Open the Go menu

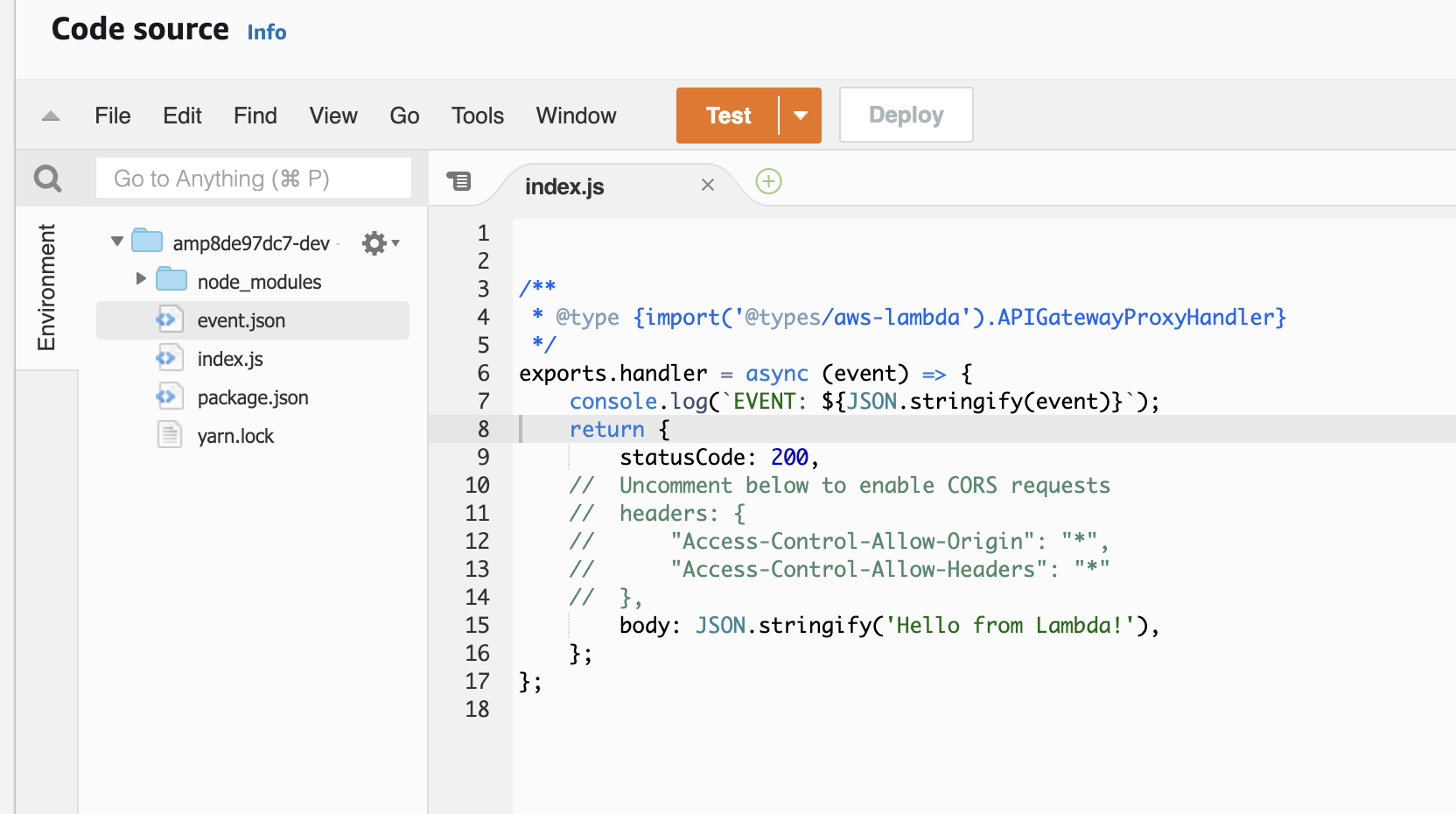pyautogui.click(x=404, y=116)
